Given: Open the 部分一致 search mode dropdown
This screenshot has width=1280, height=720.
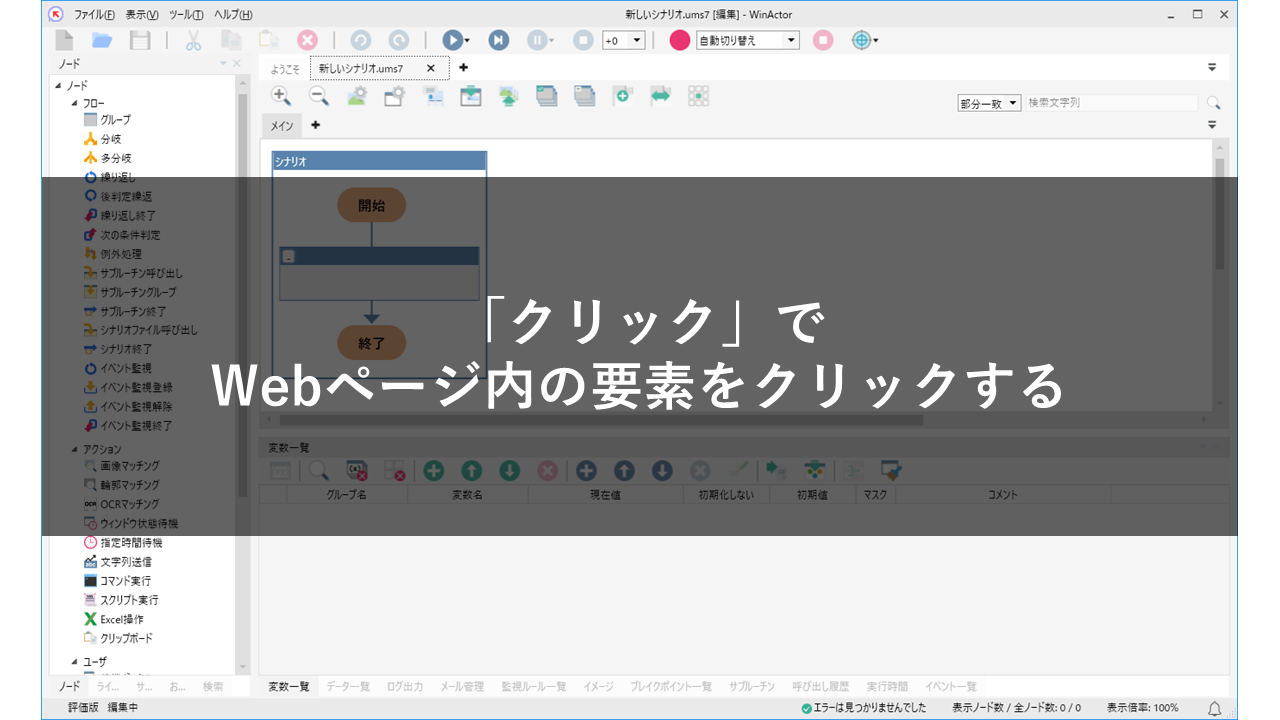Looking at the screenshot, I should pos(1013,103).
